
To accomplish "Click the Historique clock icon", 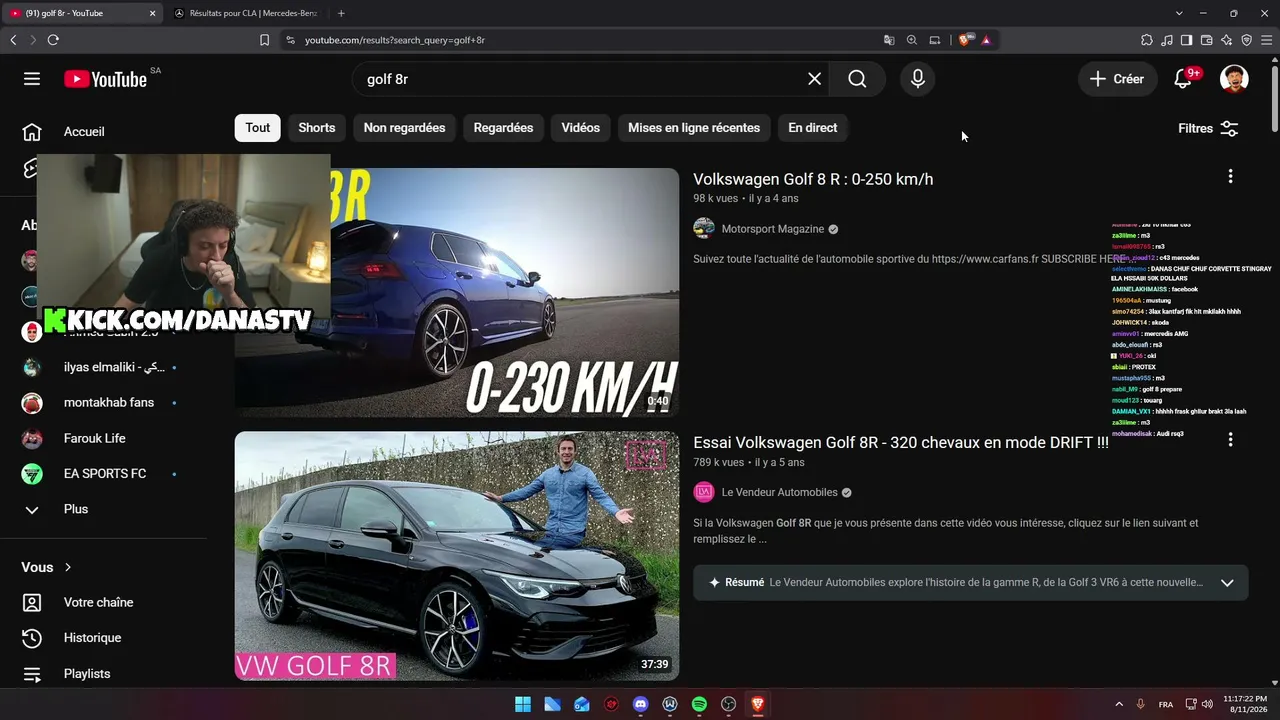I will tap(32, 638).
